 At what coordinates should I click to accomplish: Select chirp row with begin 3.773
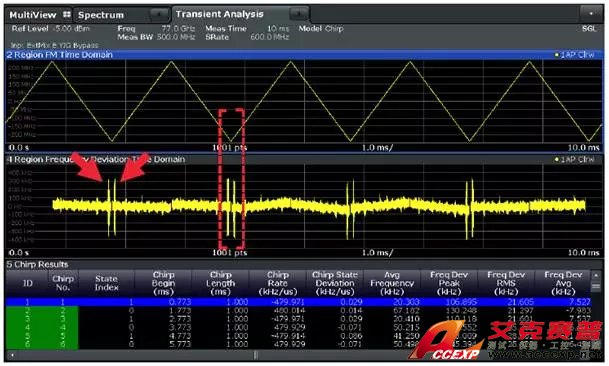coord(298,327)
